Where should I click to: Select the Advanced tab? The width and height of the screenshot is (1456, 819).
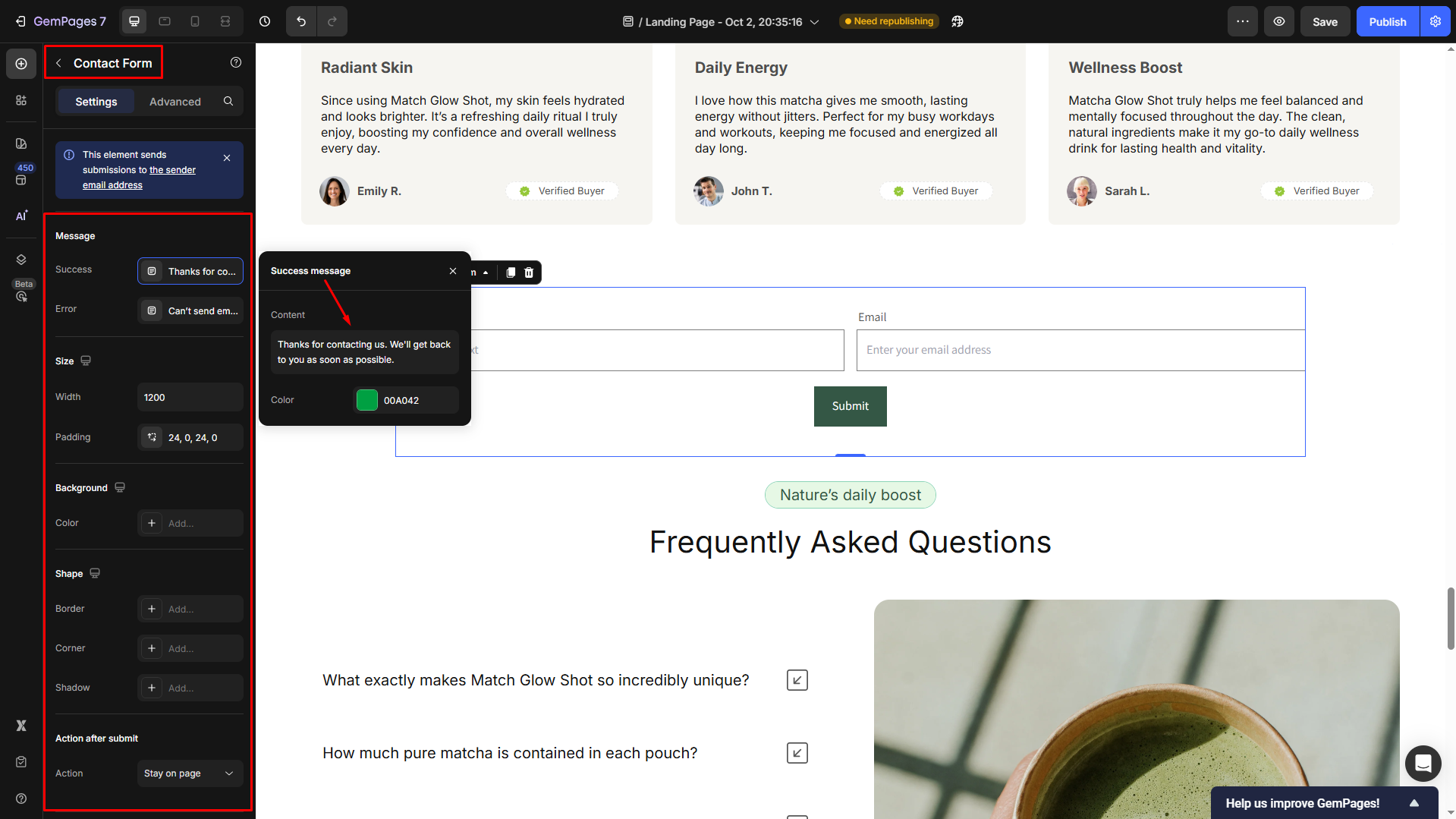coord(175,101)
